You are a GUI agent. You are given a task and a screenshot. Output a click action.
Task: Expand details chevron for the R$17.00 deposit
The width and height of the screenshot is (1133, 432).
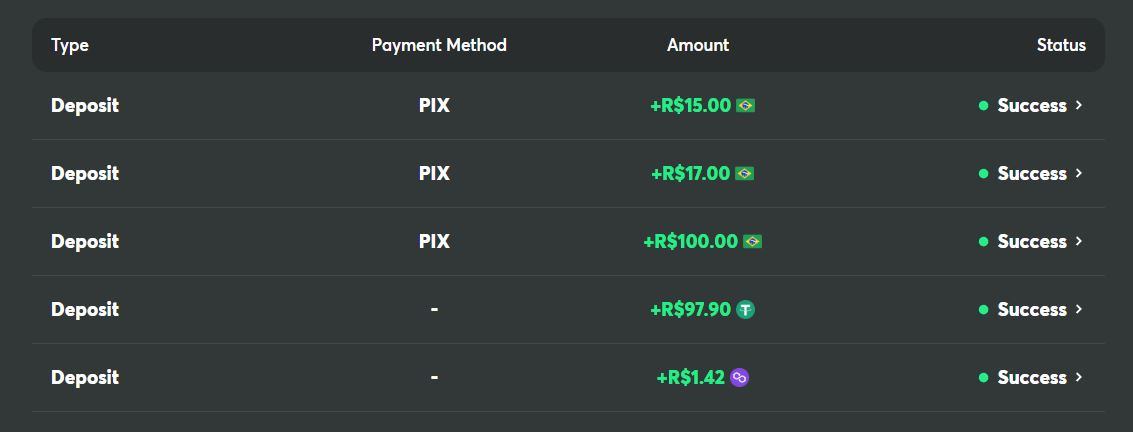pyautogui.click(x=1079, y=173)
